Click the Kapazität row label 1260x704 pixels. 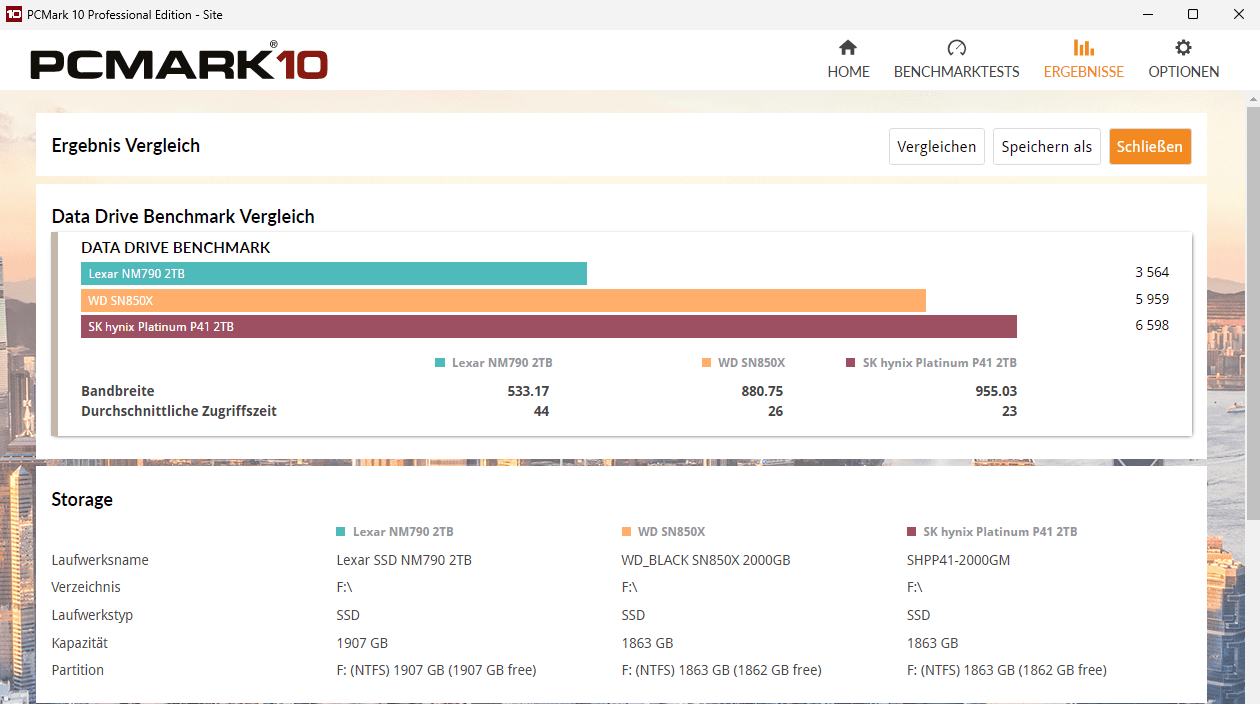(x=80, y=643)
